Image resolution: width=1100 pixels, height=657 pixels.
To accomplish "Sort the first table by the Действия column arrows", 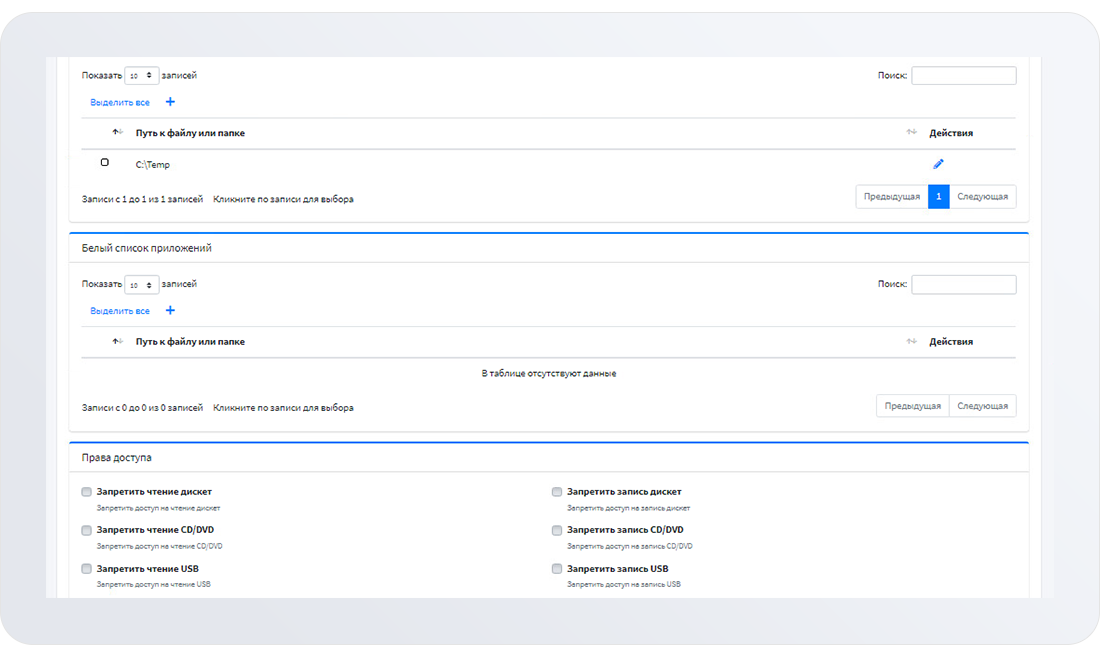I will (x=911, y=133).
